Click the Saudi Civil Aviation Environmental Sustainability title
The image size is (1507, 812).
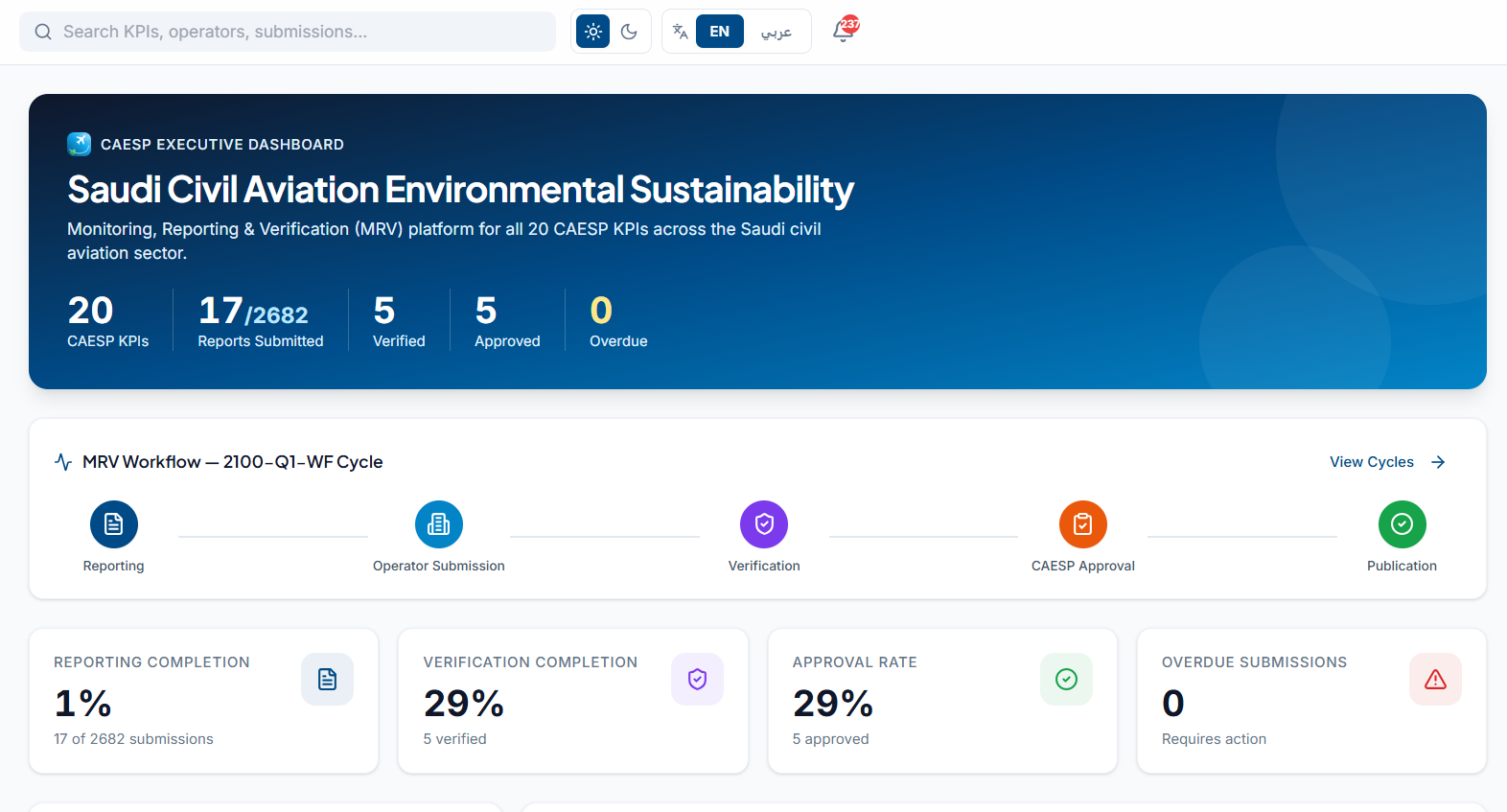click(x=460, y=190)
